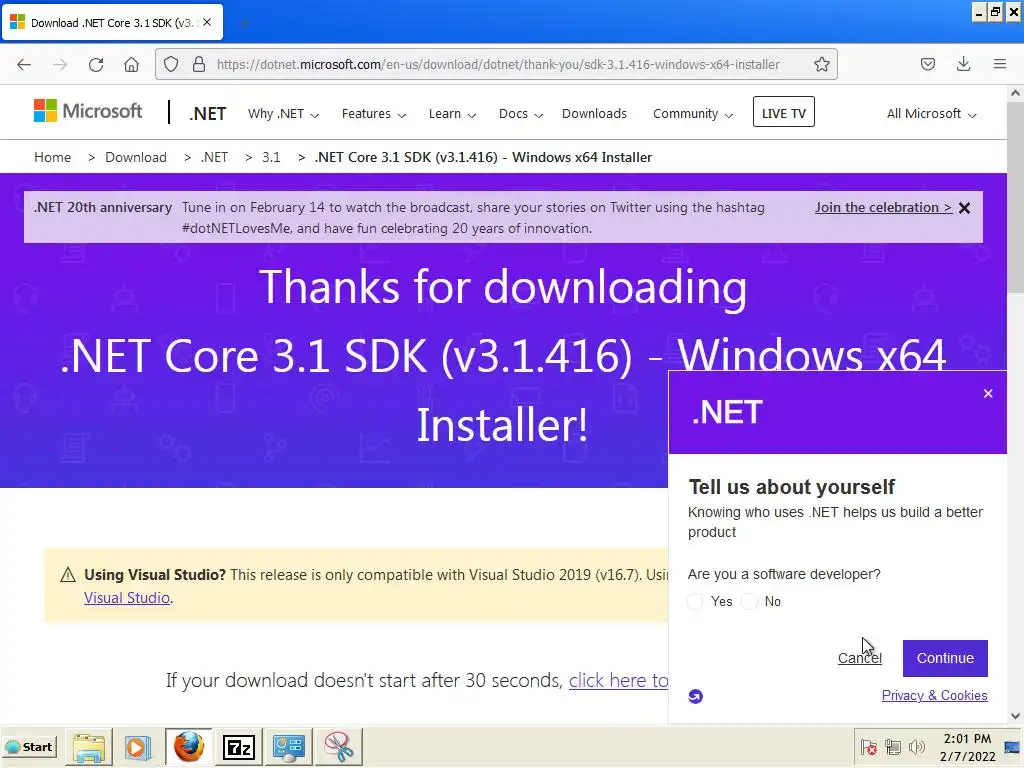Click the survey refresh logo icon
Screen dimensions: 1024x768
click(x=696, y=696)
